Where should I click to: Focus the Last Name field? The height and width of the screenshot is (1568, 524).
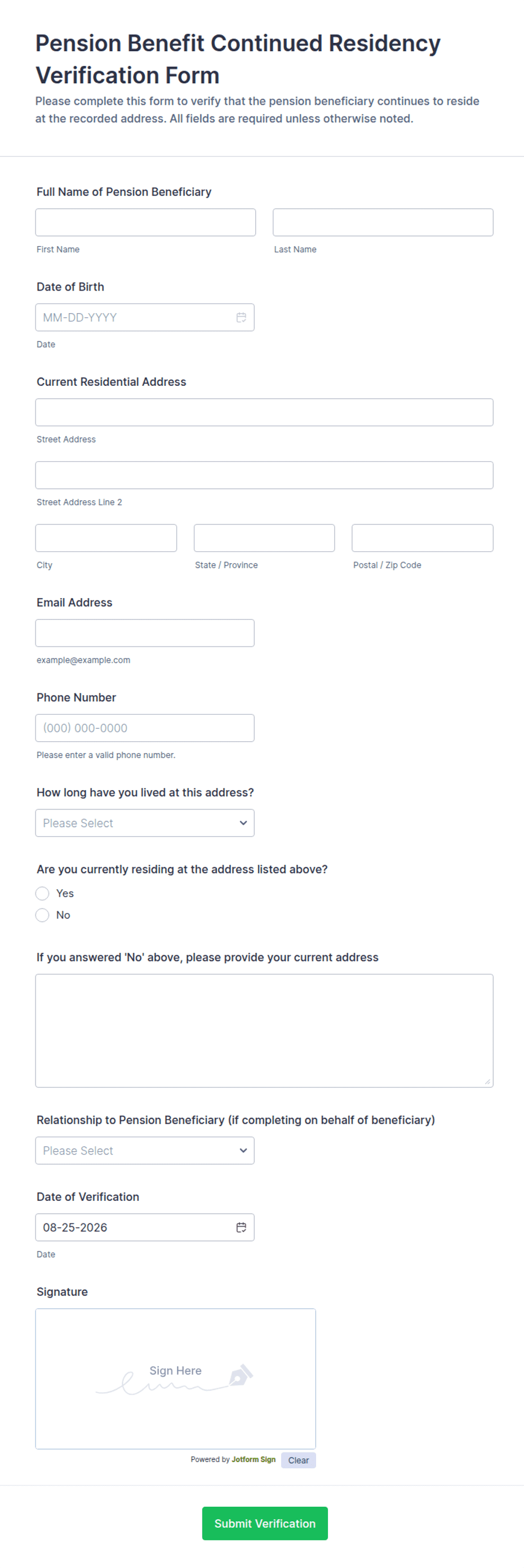tap(383, 222)
